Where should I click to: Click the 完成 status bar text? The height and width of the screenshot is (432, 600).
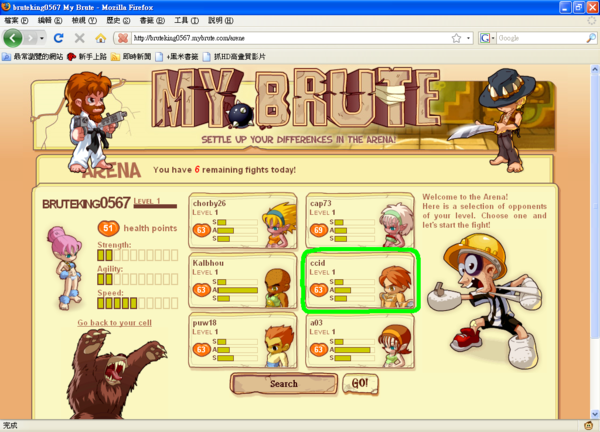[10, 425]
